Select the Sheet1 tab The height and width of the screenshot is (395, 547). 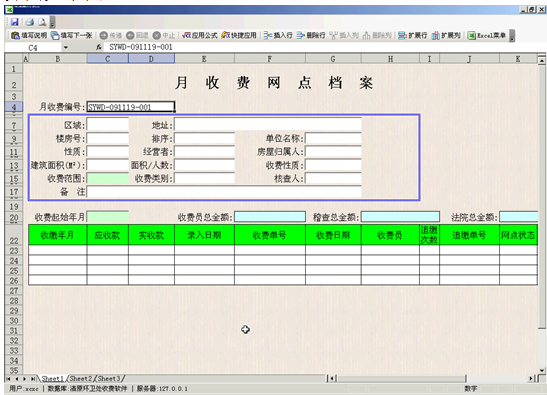coord(53,378)
